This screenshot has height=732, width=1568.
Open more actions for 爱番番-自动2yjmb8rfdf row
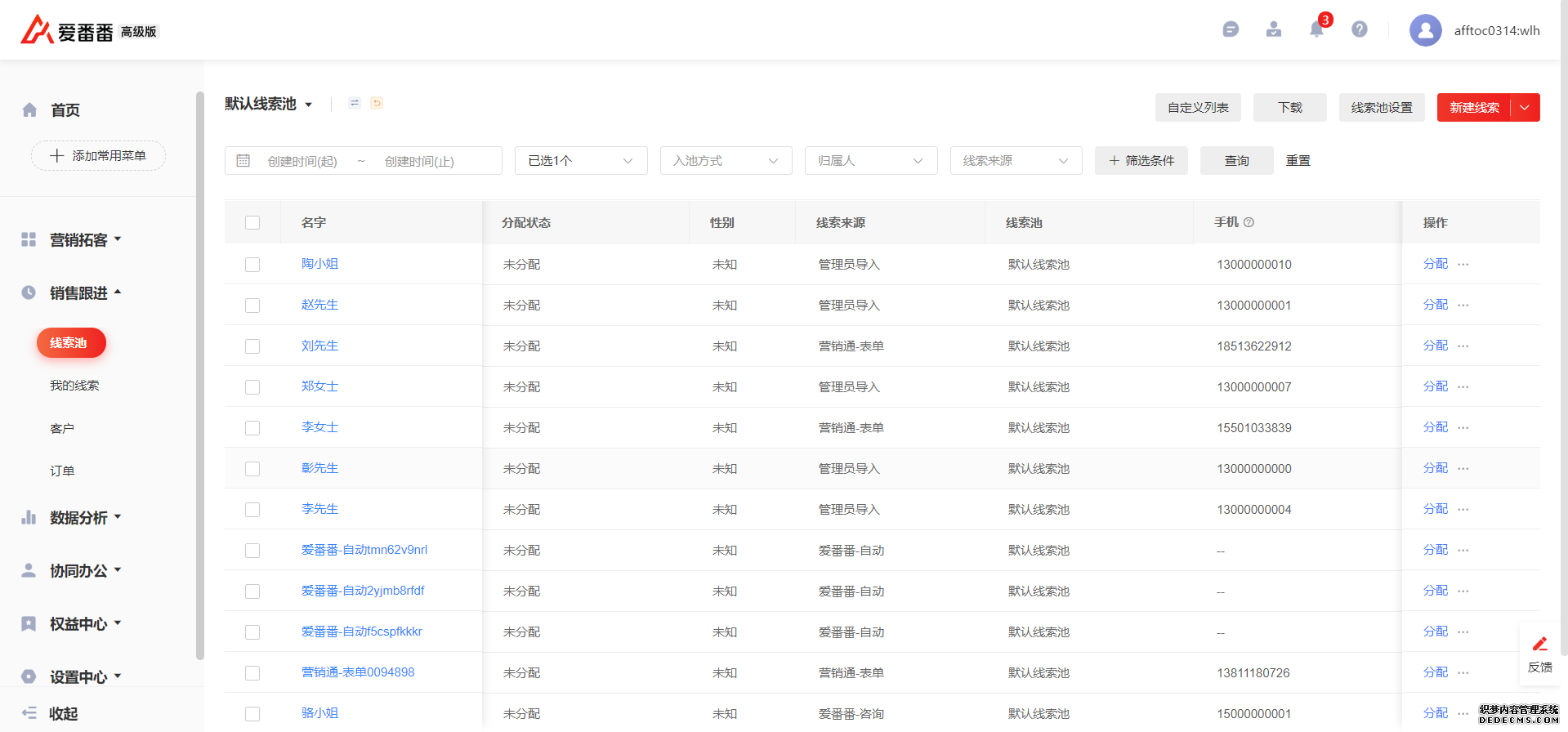pyautogui.click(x=1463, y=591)
